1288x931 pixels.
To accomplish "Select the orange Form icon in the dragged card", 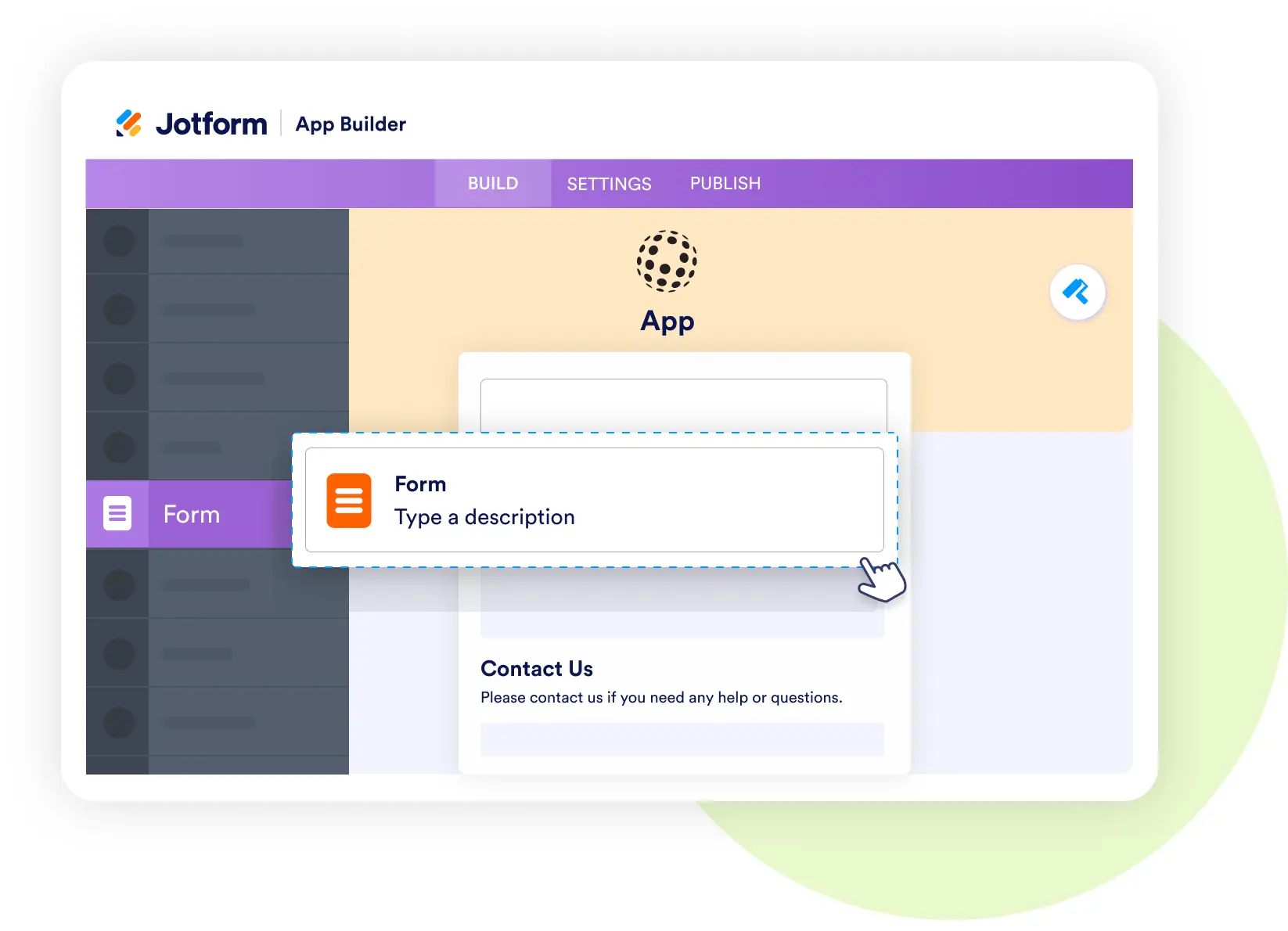I will 349,501.
